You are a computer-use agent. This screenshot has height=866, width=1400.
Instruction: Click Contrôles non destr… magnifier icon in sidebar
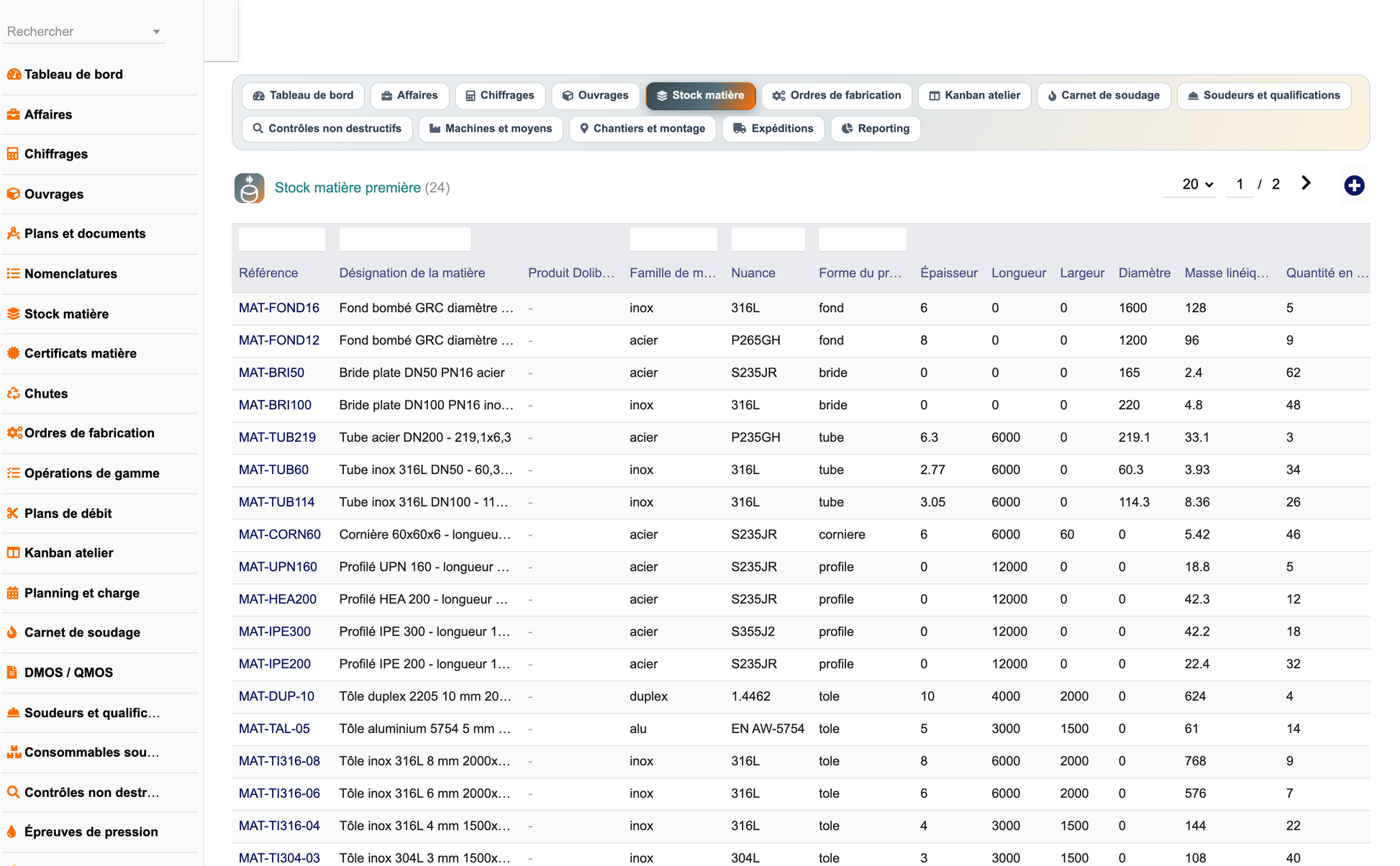13,793
